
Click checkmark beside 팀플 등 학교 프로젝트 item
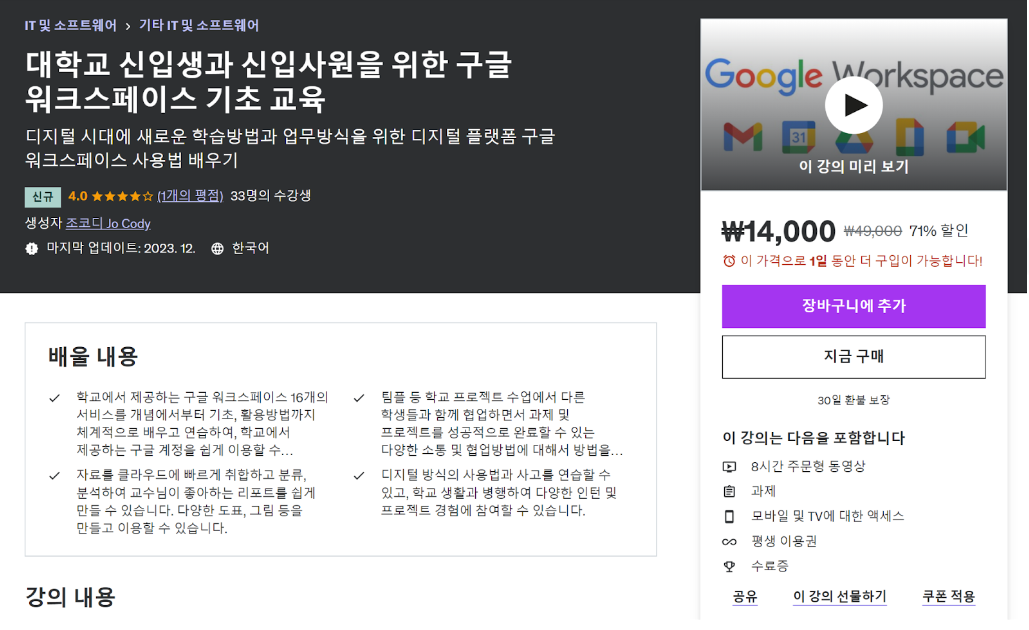point(359,398)
